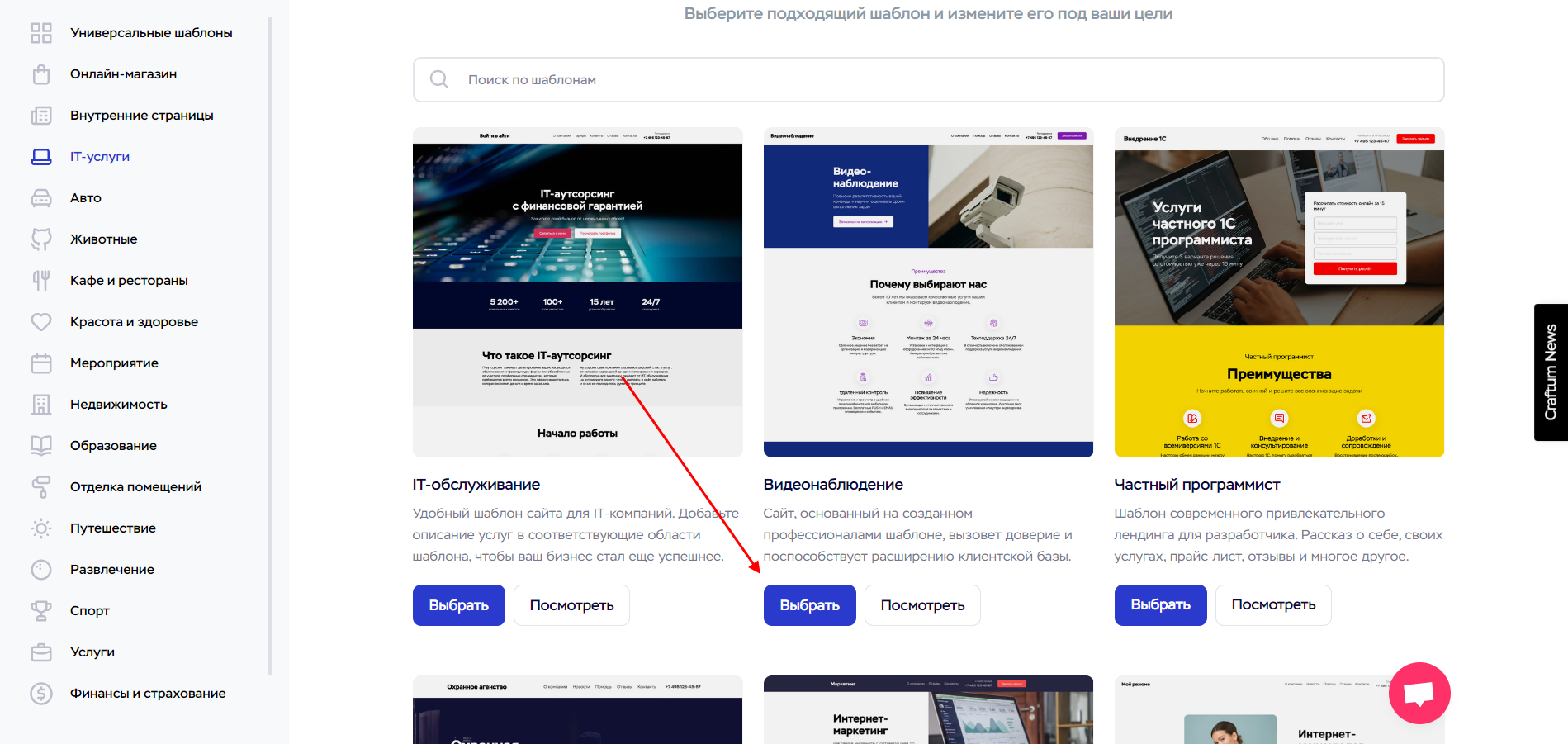1568x744 pixels.
Task: Choose the Видеонаблюдение template
Action: (810, 605)
